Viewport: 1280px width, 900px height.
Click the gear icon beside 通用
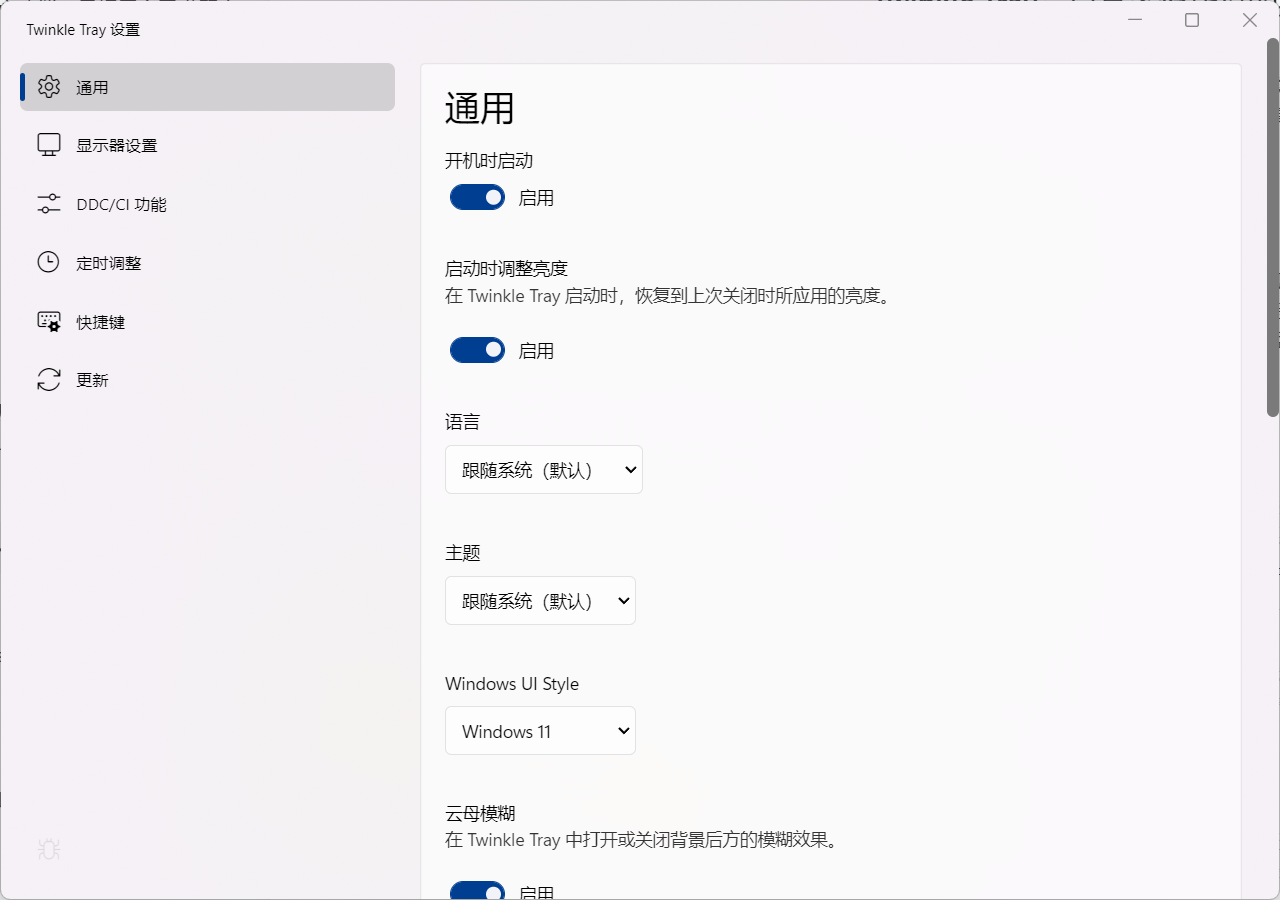click(49, 86)
